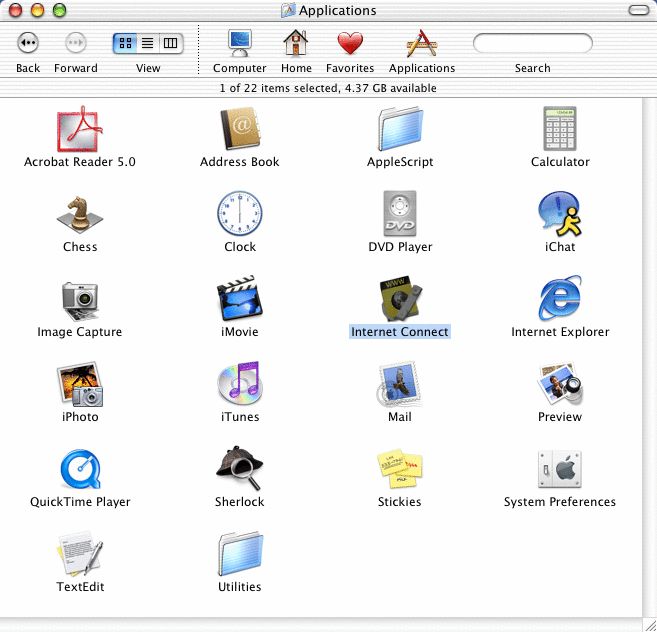Click the Acrobat Reader 5.0 label

pyautogui.click(x=80, y=162)
